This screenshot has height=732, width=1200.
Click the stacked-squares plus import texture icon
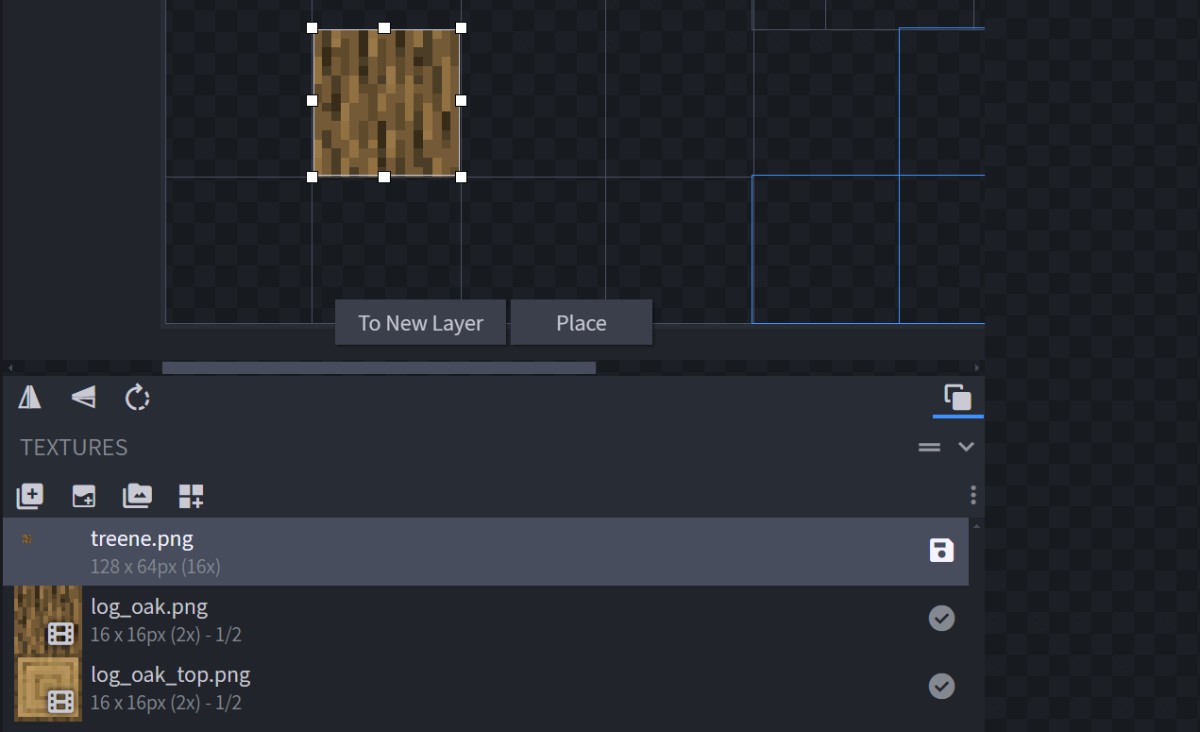point(30,495)
